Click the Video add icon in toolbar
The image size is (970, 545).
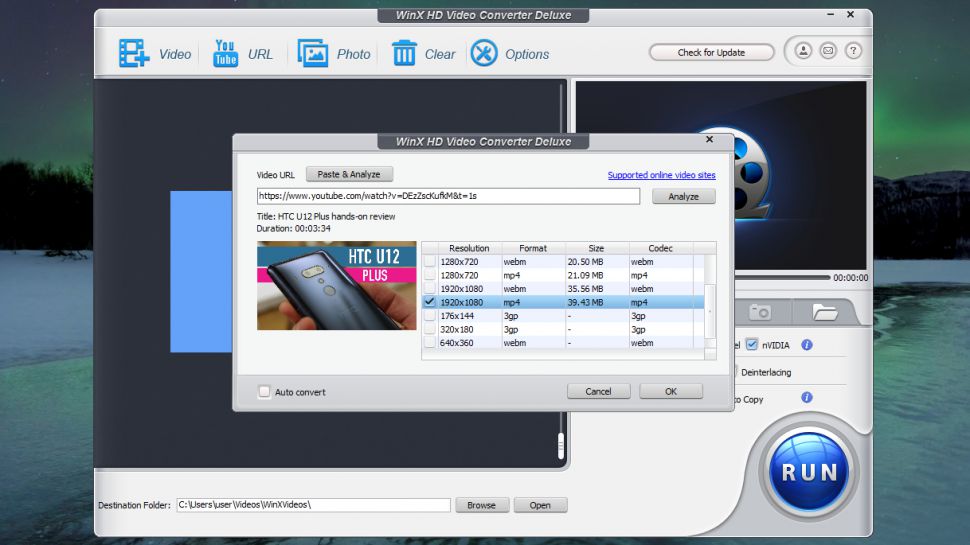(x=134, y=54)
